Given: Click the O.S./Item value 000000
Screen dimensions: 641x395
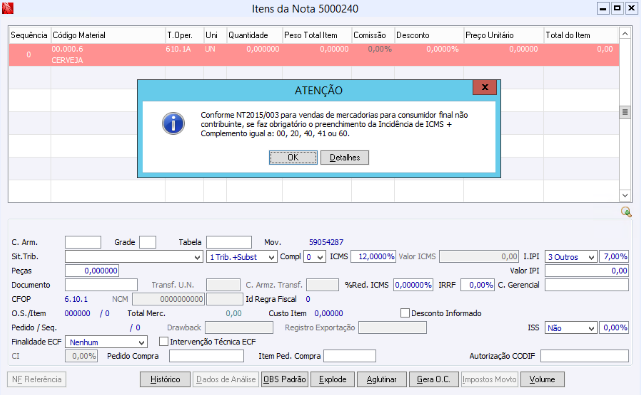Looking at the screenshot, I should pos(77,313).
